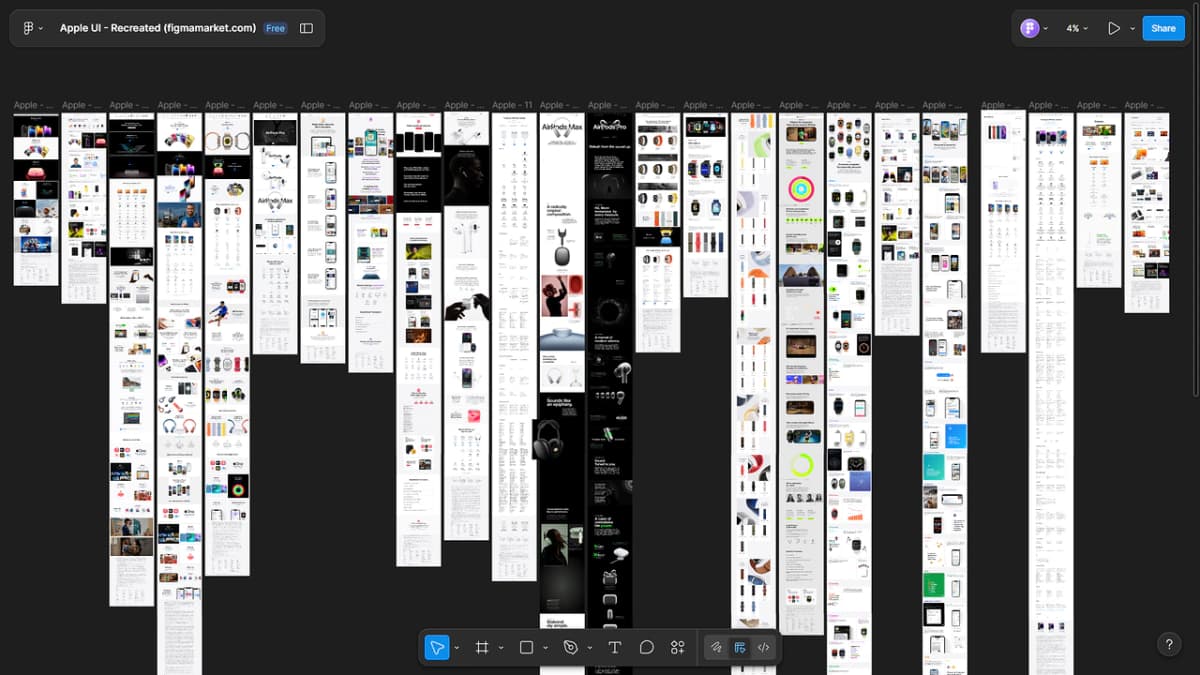Toggle the sidebar panel icon in header
Screen dimensions: 1200x675
point(306,28)
